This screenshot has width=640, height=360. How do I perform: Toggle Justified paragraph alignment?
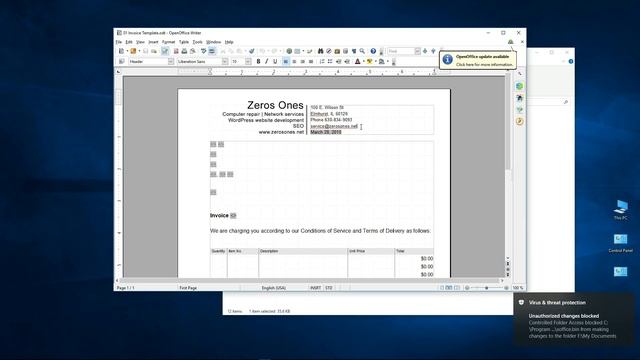point(311,62)
